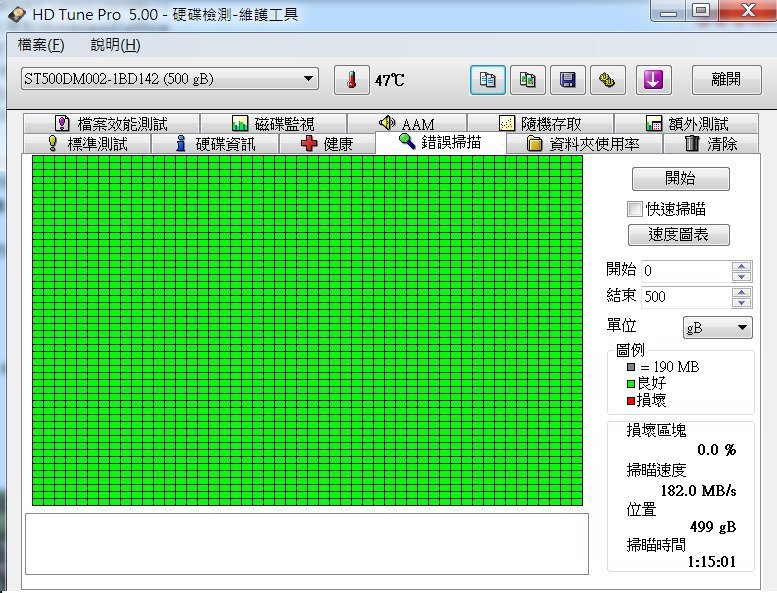777x593 pixels.
Task: Switch to 檔案效能測試 tab
Action: (111, 123)
